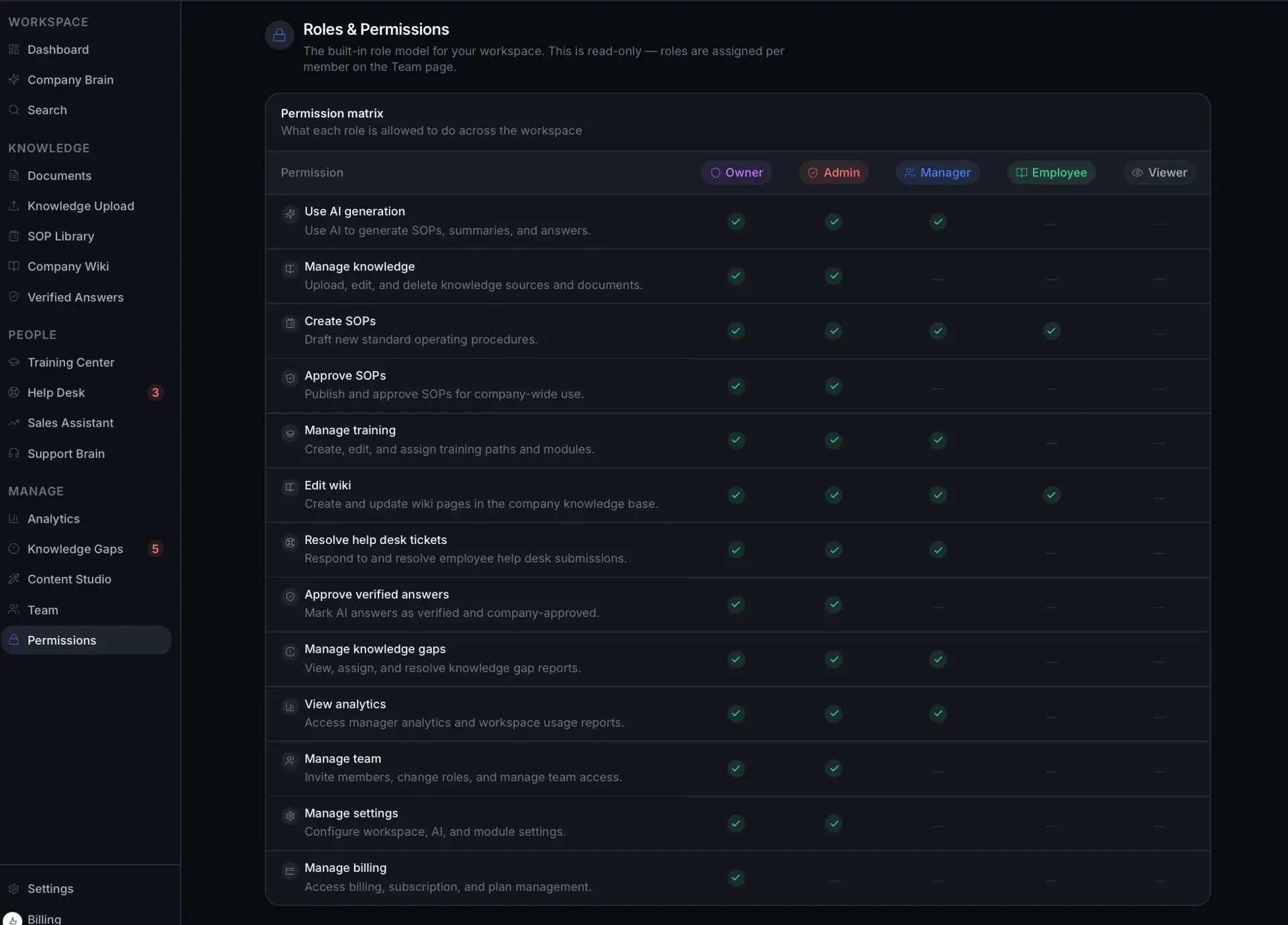Click the Create SOPs clipboard icon
1288x925 pixels.
[290, 323]
